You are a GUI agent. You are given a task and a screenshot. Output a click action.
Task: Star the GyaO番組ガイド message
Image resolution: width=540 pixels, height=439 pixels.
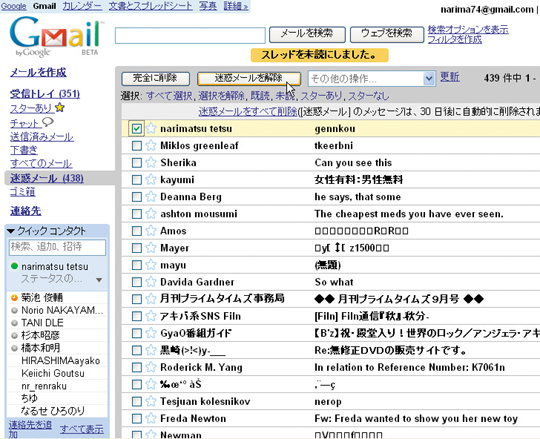(151, 333)
